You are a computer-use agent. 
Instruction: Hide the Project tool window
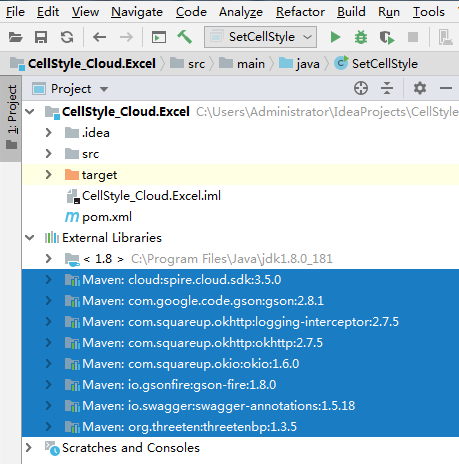point(446,88)
